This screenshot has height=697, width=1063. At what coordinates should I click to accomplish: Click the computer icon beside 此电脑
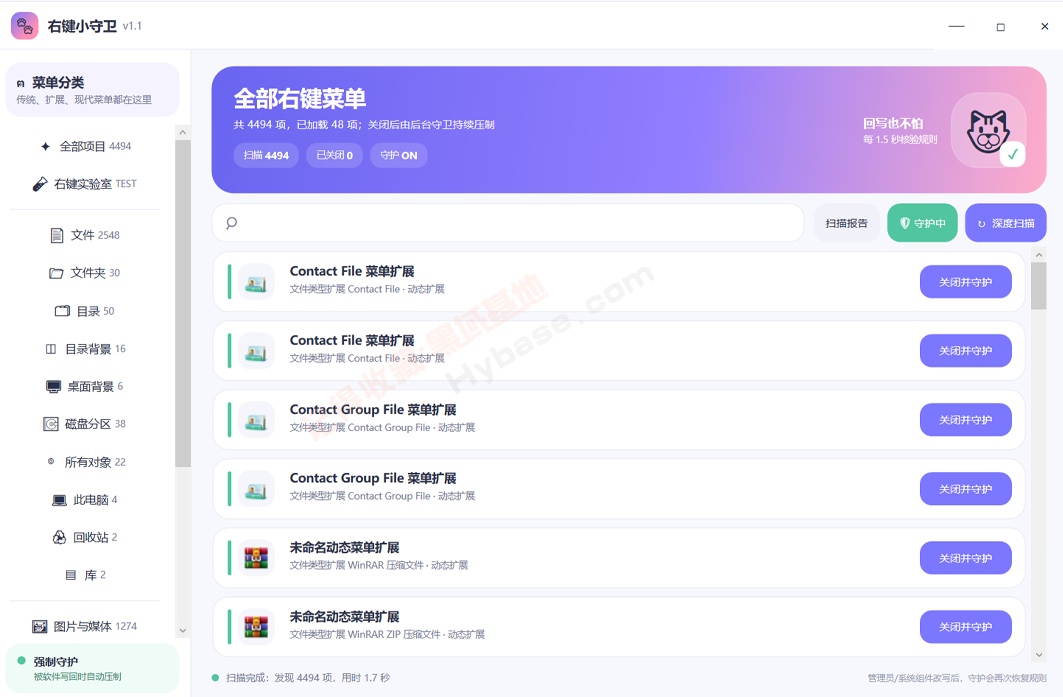60,500
